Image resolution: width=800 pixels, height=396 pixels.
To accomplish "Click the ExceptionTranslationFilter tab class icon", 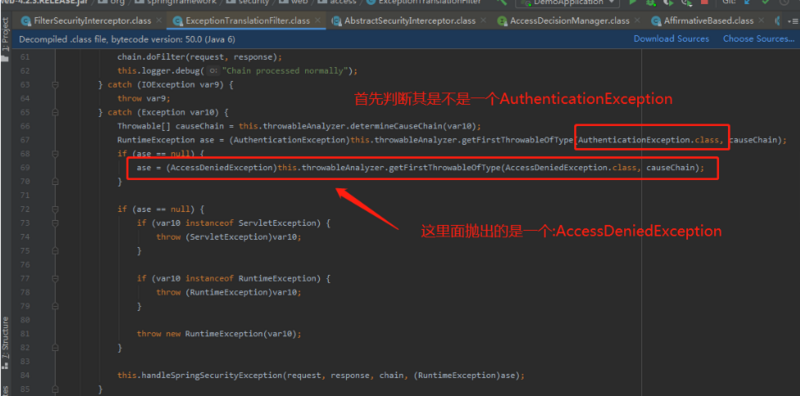I will pos(178,21).
